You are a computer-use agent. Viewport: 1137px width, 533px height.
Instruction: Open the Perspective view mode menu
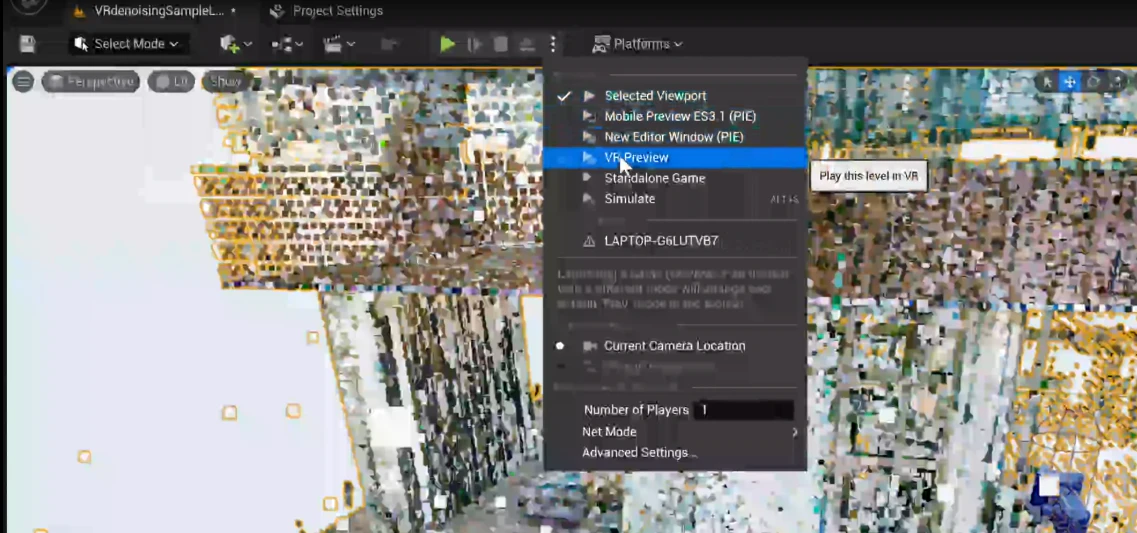(x=91, y=82)
